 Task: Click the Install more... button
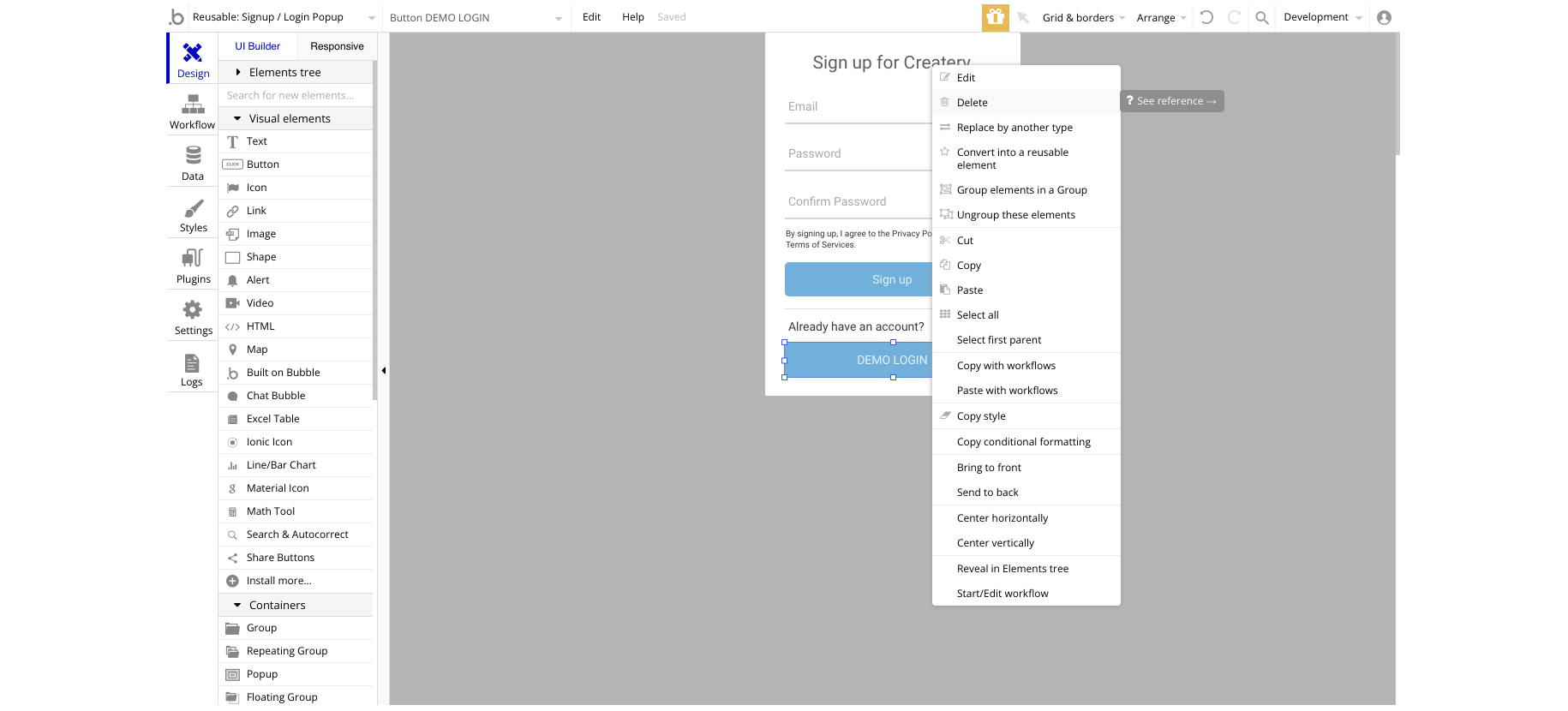pos(278,581)
